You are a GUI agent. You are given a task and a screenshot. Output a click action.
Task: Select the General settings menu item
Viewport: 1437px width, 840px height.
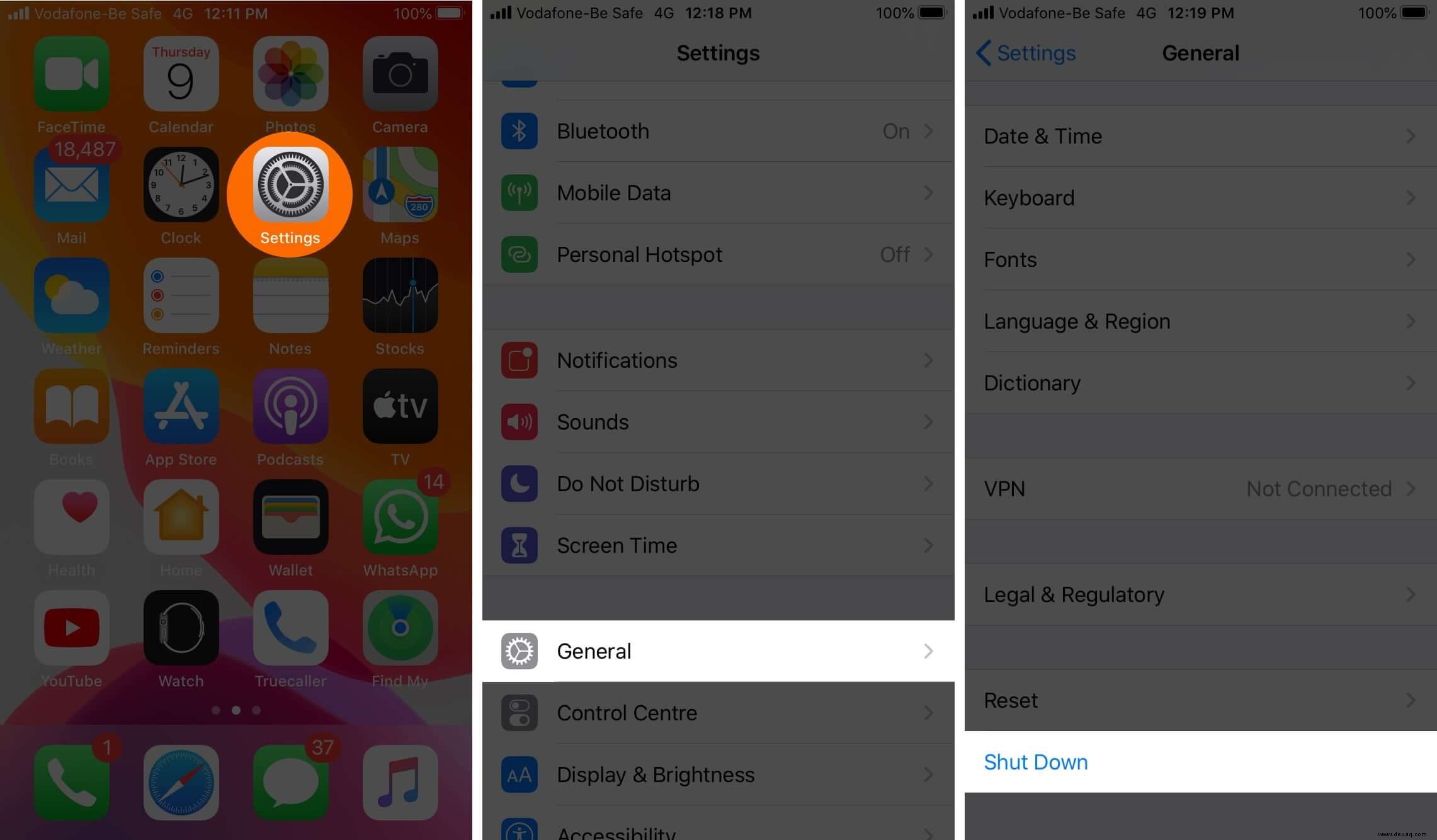718,651
